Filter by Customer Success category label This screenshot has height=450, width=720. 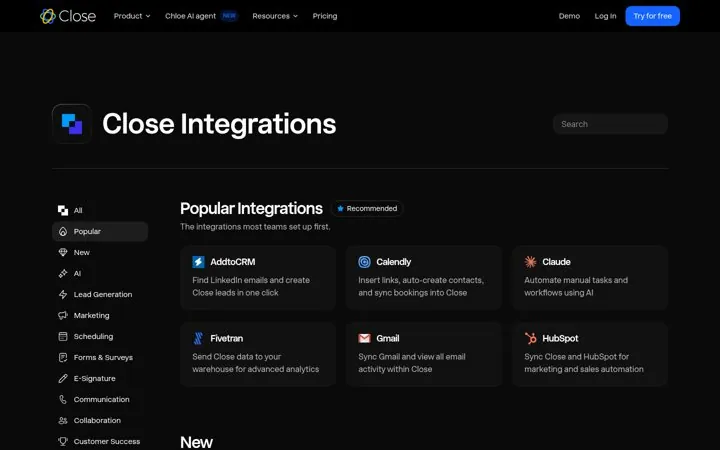tap(107, 442)
